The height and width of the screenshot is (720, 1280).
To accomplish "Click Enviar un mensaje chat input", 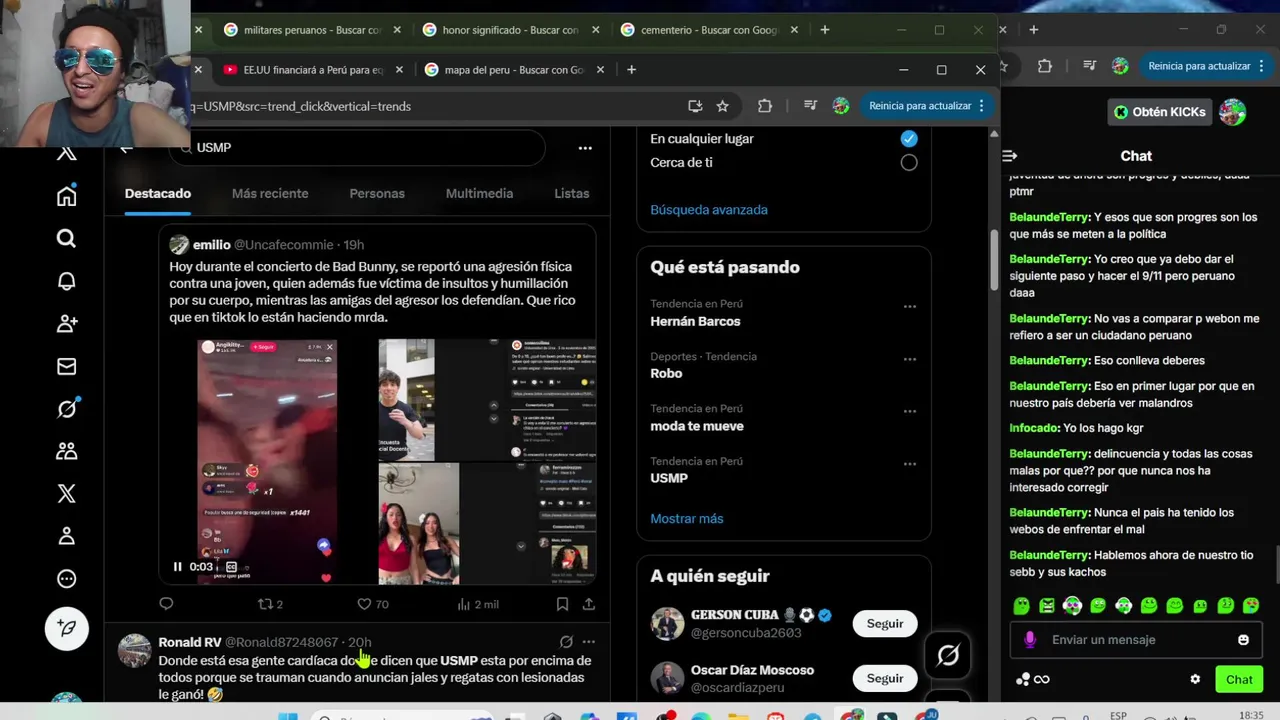I will pyautogui.click(x=1138, y=640).
